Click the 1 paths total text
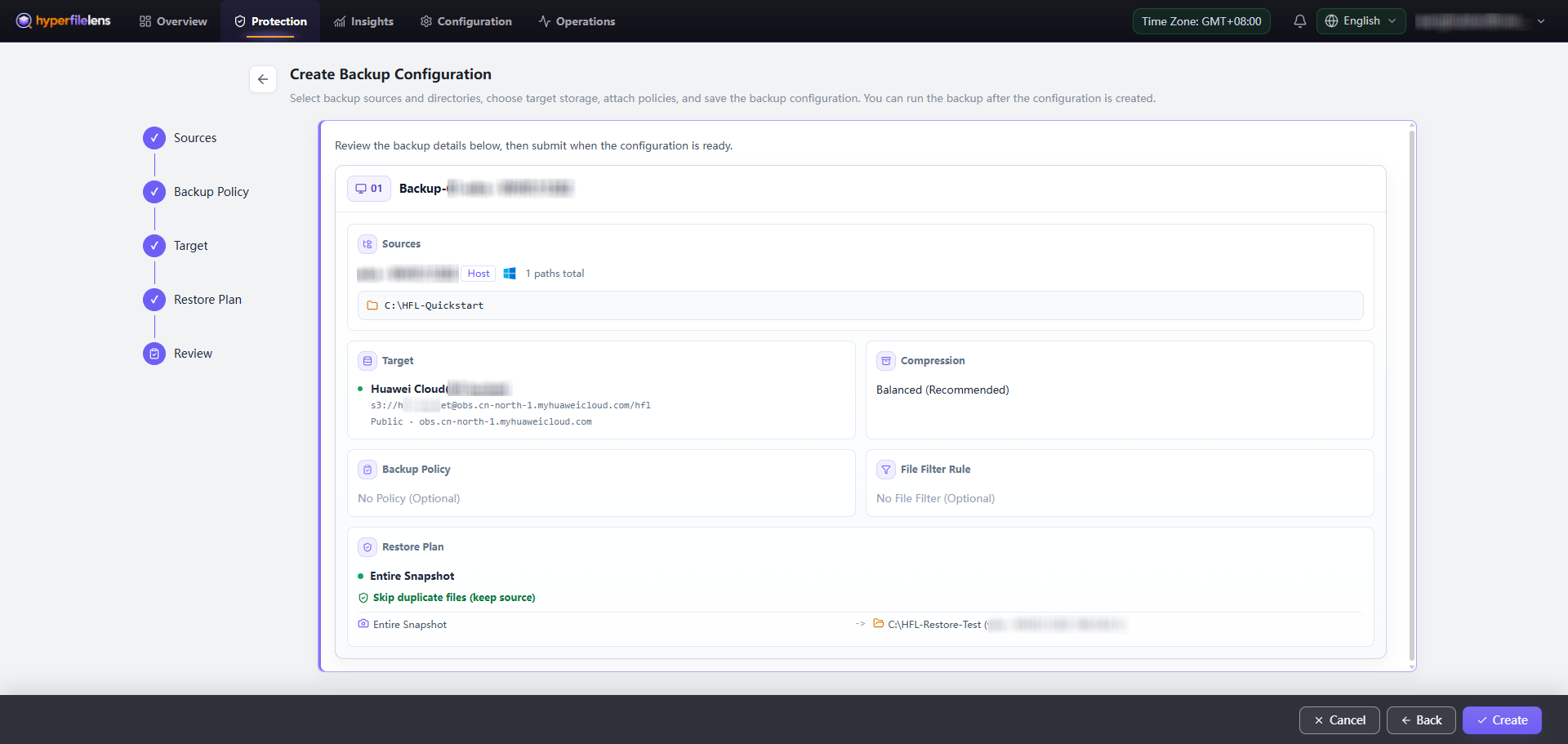Viewport: 1568px width, 744px height. click(x=555, y=274)
